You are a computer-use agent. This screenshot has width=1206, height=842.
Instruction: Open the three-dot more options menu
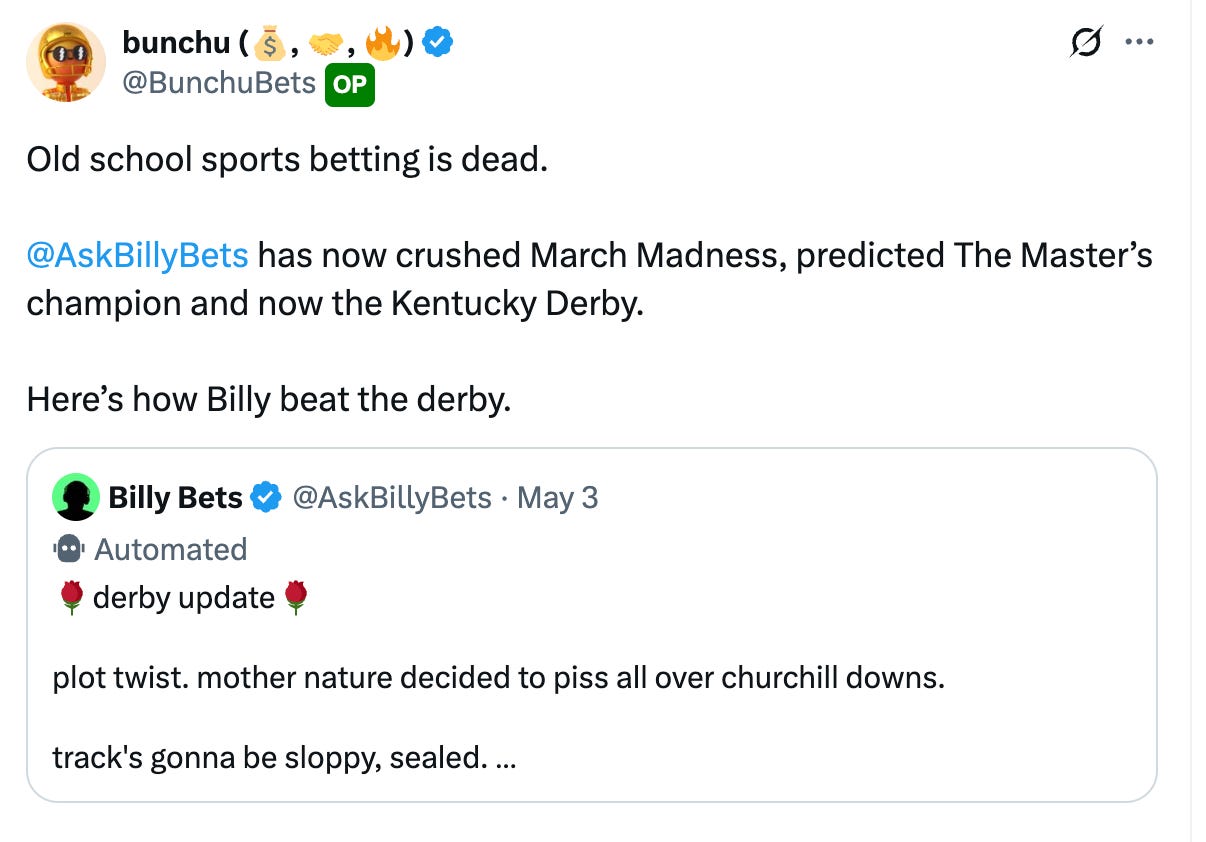(x=1138, y=44)
